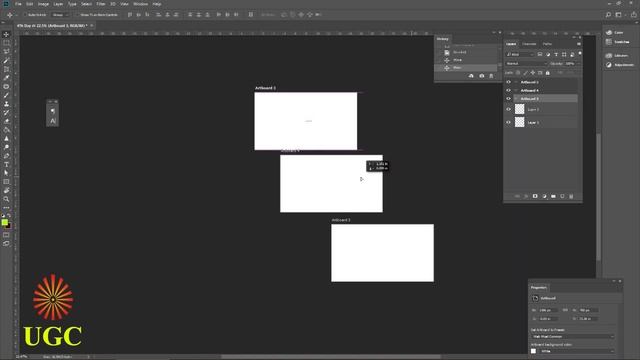Toggle the layer filter on/off switch
Image resolution: width=640 pixels, height=360 pixels.
point(580,53)
